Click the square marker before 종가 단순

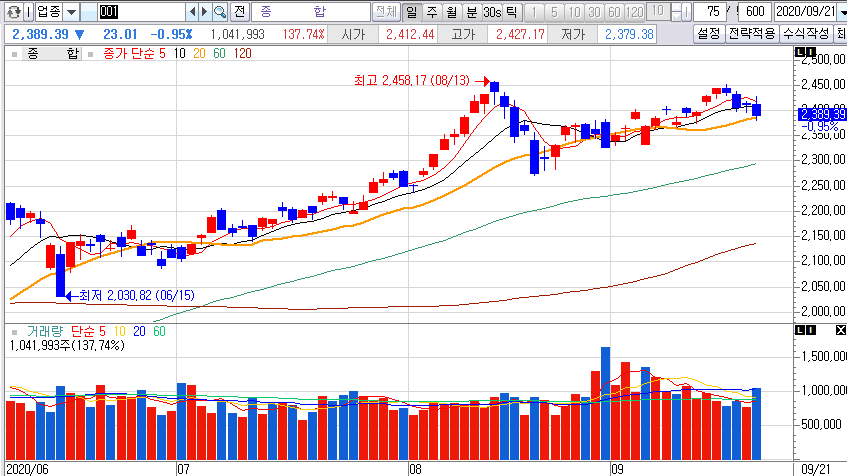[90, 54]
